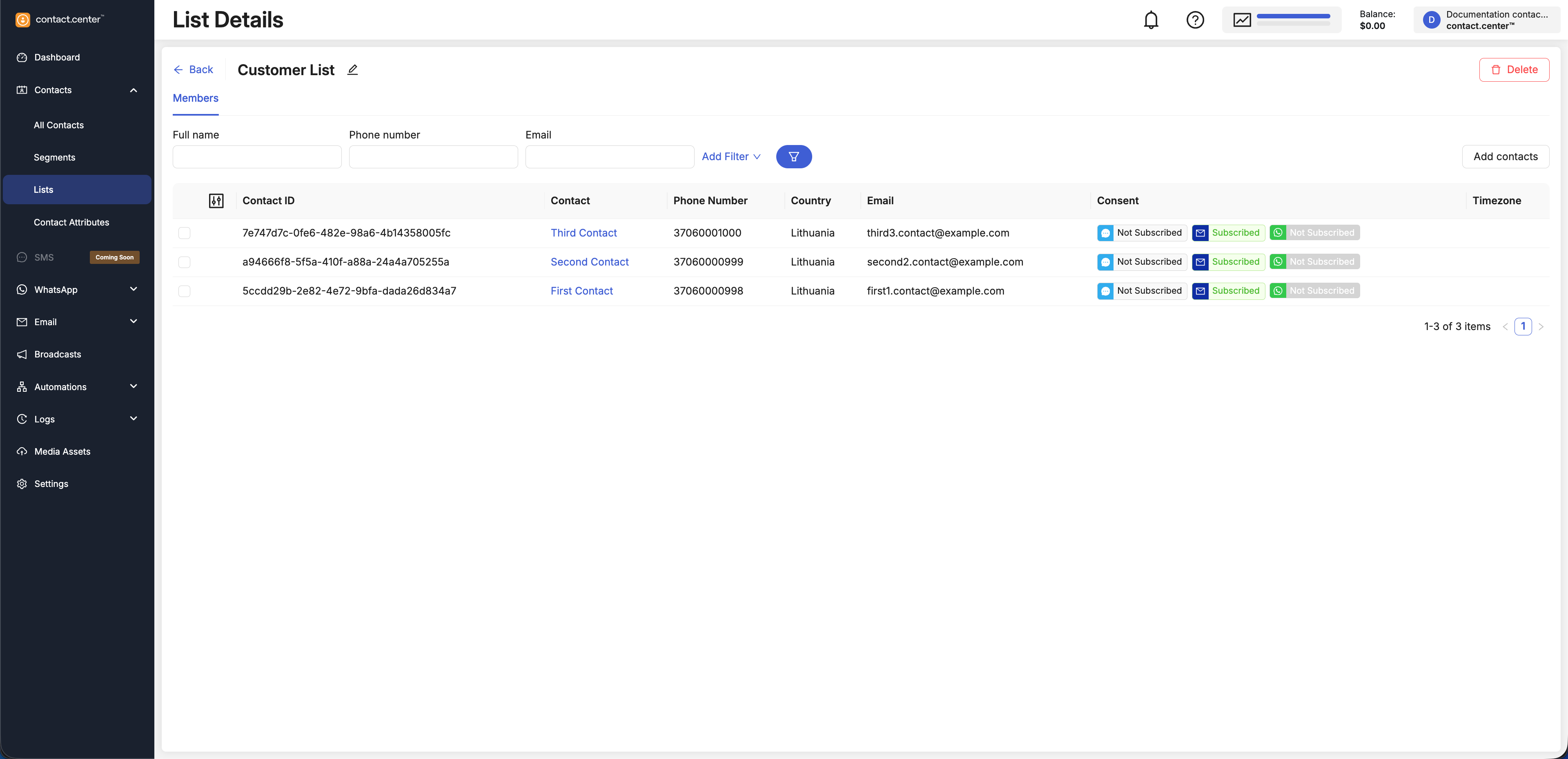
Task: Switch to the Members tab
Action: tap(196, 98)
